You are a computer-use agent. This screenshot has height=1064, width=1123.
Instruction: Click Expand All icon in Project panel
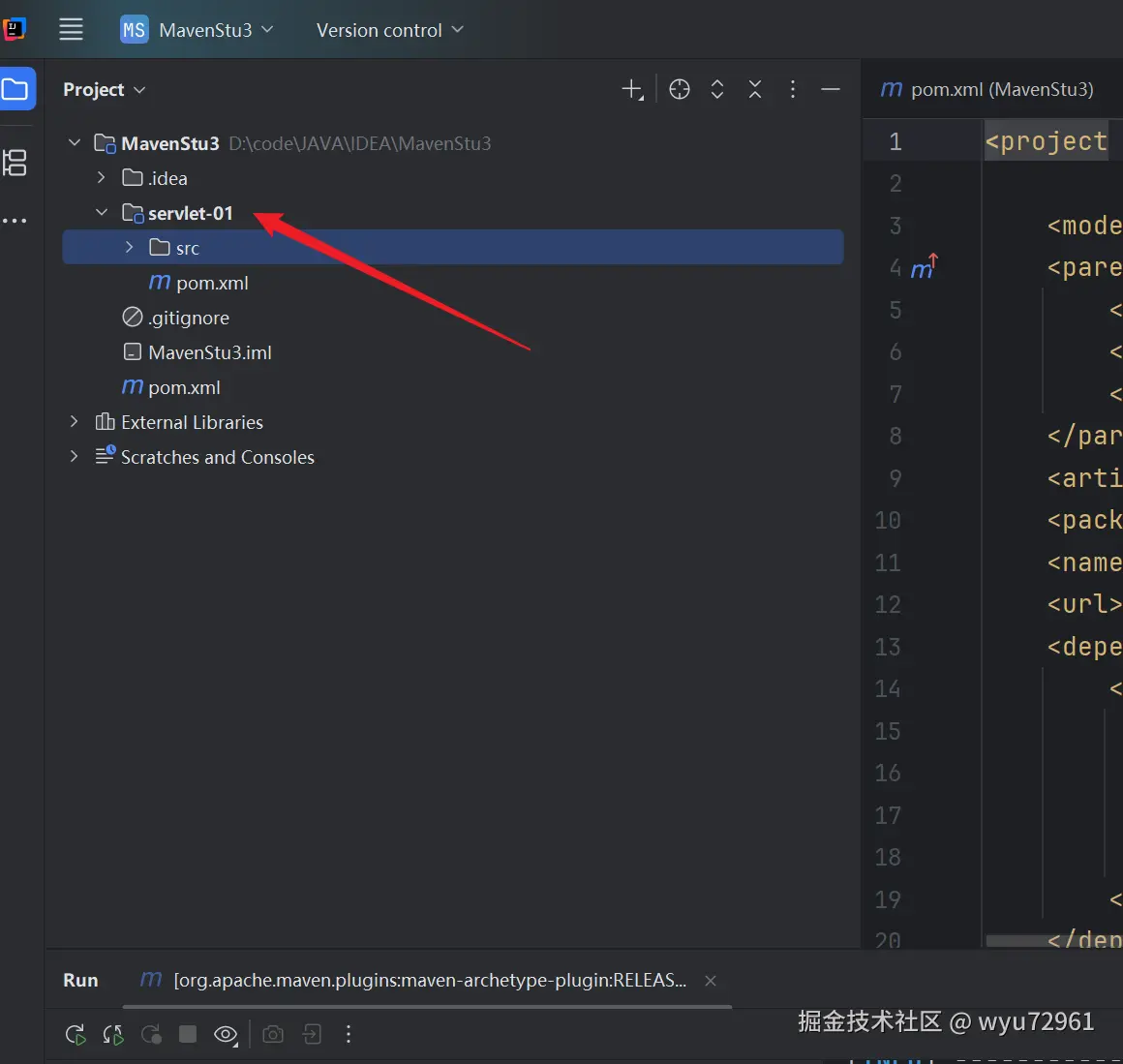[717, 89]
